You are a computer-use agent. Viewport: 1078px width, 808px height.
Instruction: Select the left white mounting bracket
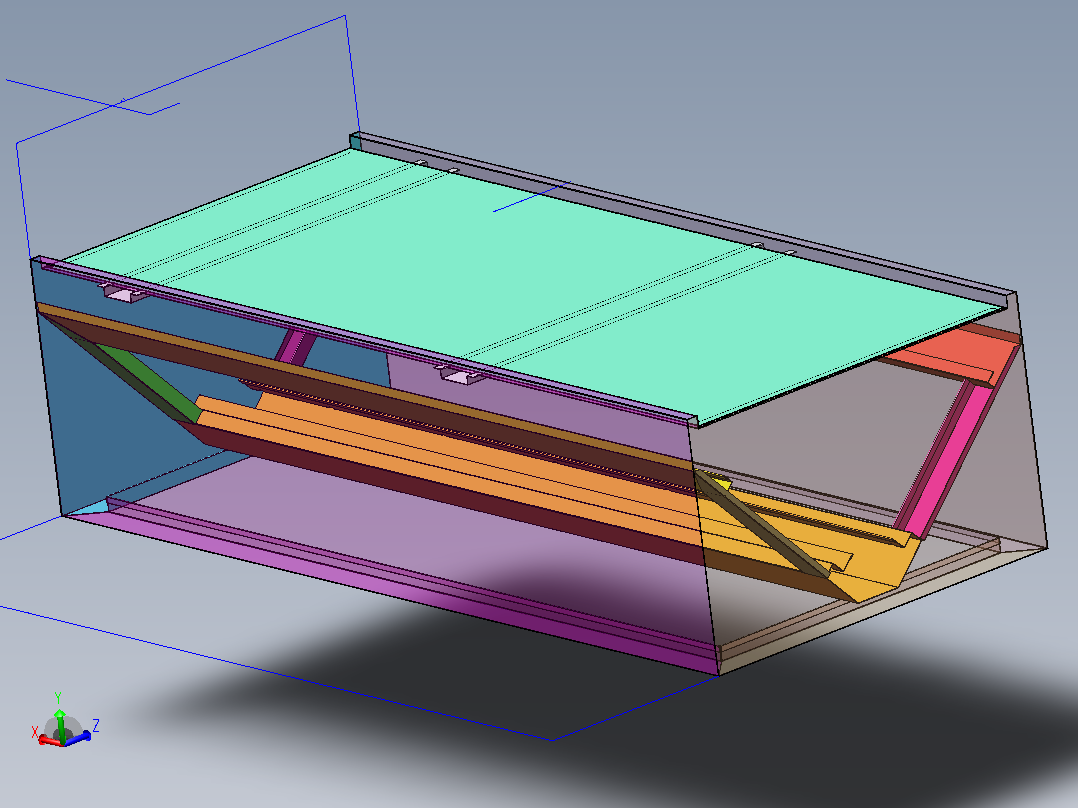pos(124,294)
